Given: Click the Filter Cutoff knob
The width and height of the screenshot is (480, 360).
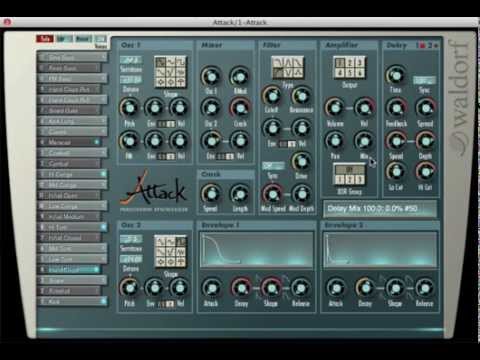Looking at the screenshot, I should [272, 96].
